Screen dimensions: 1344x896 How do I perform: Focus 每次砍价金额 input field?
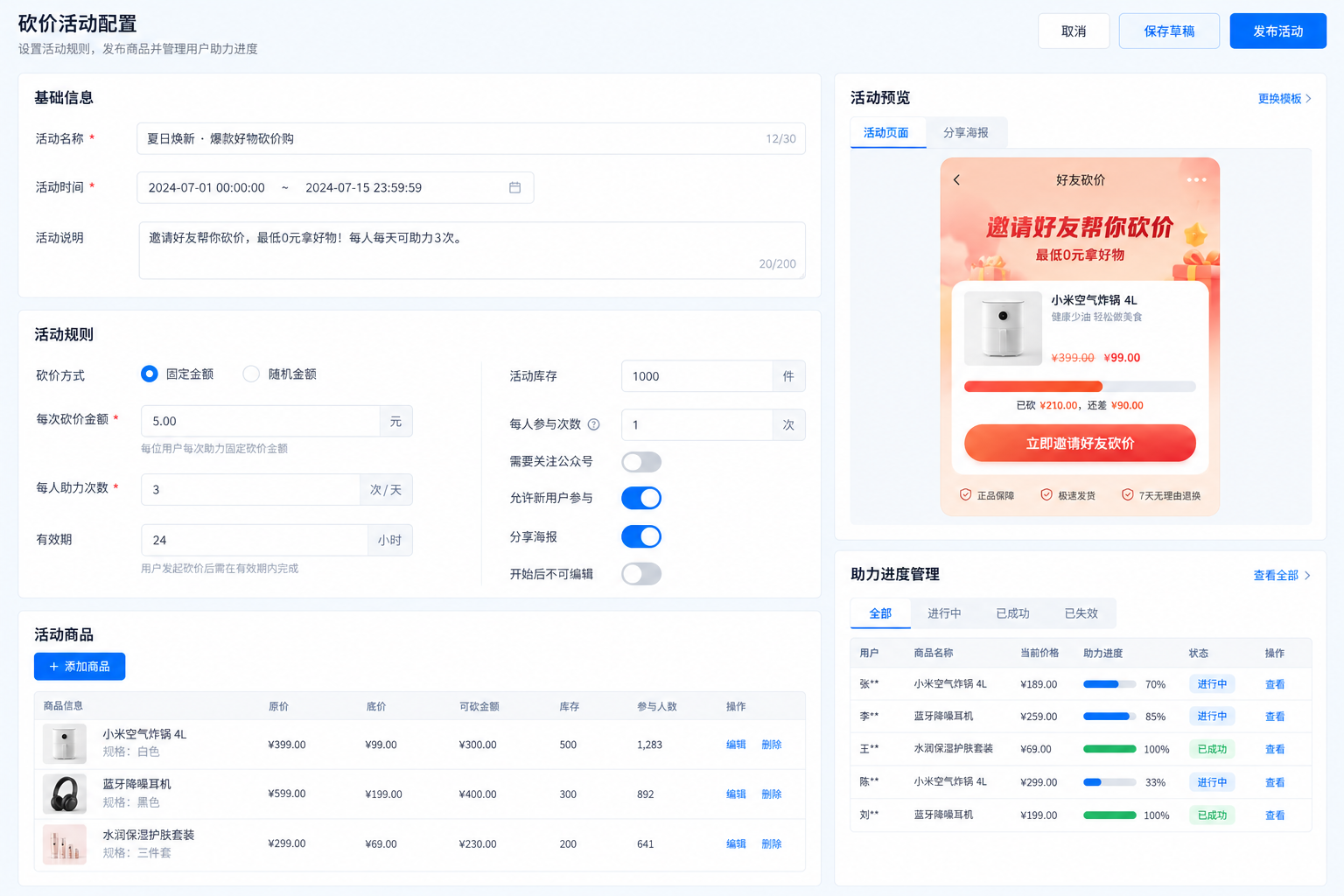tap(260, 422)
